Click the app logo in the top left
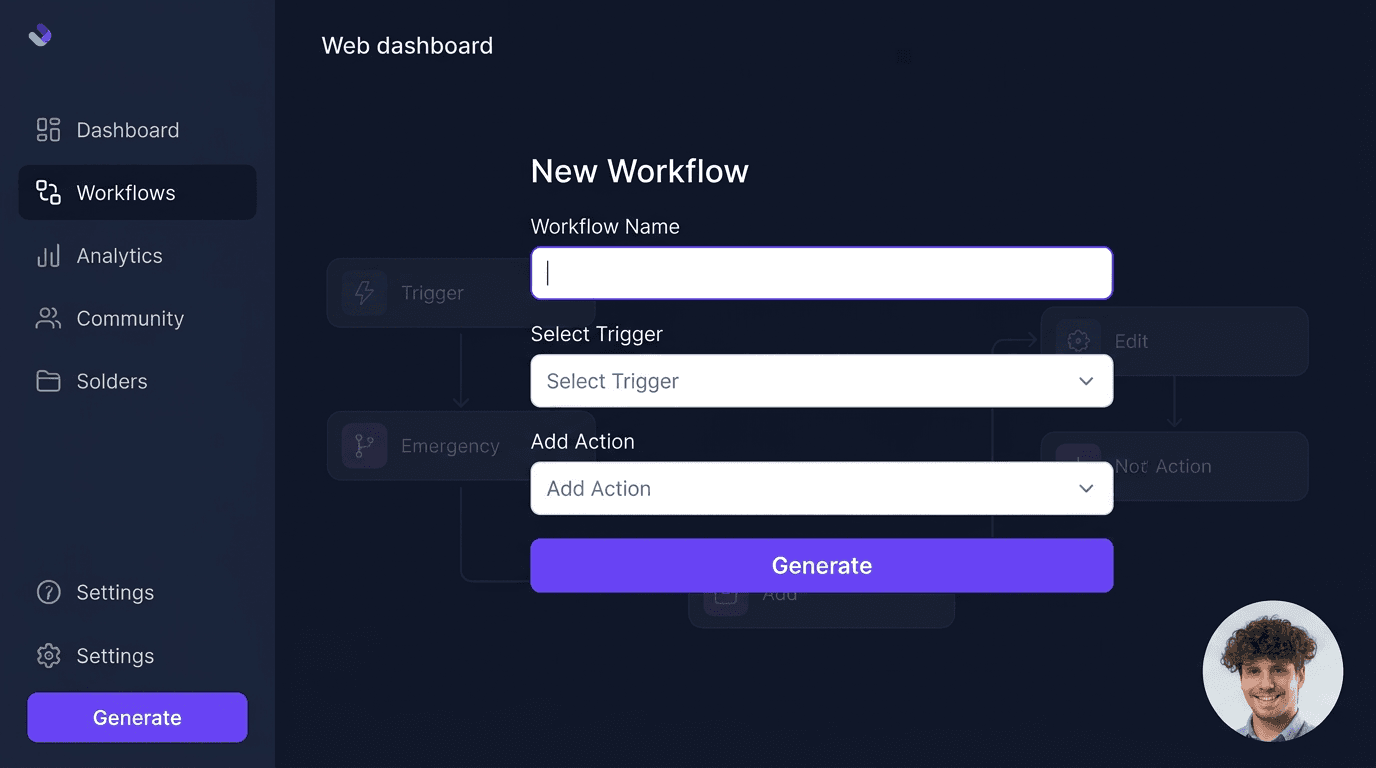The image size is (1376, 768). pos(38,36)
